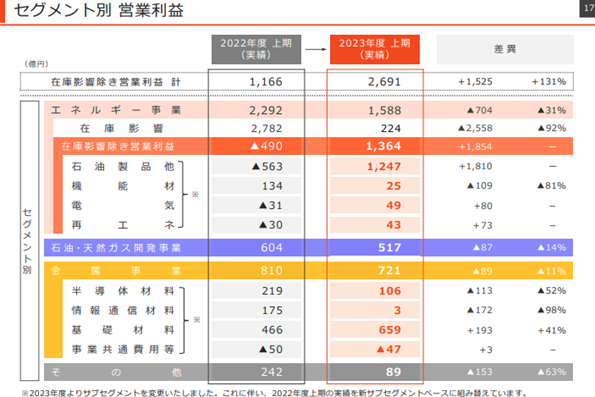This screenshot has height=397, width=595.
Task: Select the 事業共通費用等 row label
Action: tap(123, 350)
